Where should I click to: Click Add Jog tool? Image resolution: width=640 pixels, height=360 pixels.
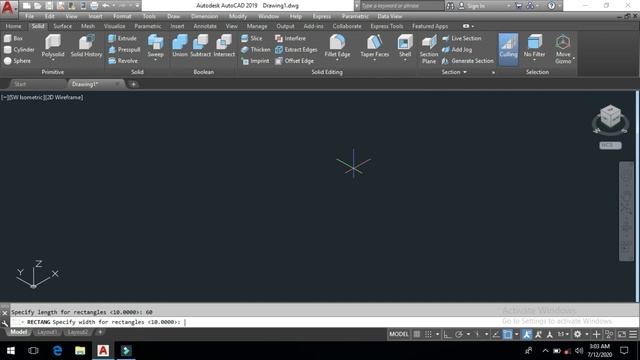pyautogui.click(x=457, y=50)
